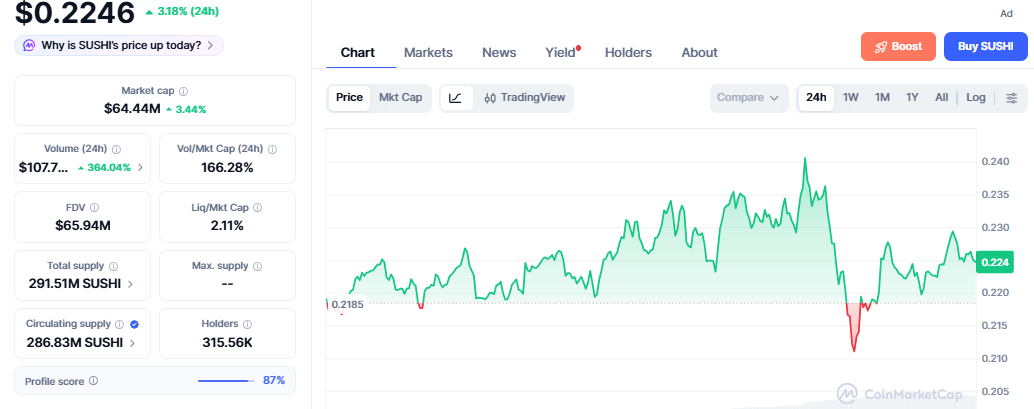Image resolution: width=1034 pixels, height=409 pixels.
Task: Switch to TradingView candlestick chart
Action: (x=525, y=98)
